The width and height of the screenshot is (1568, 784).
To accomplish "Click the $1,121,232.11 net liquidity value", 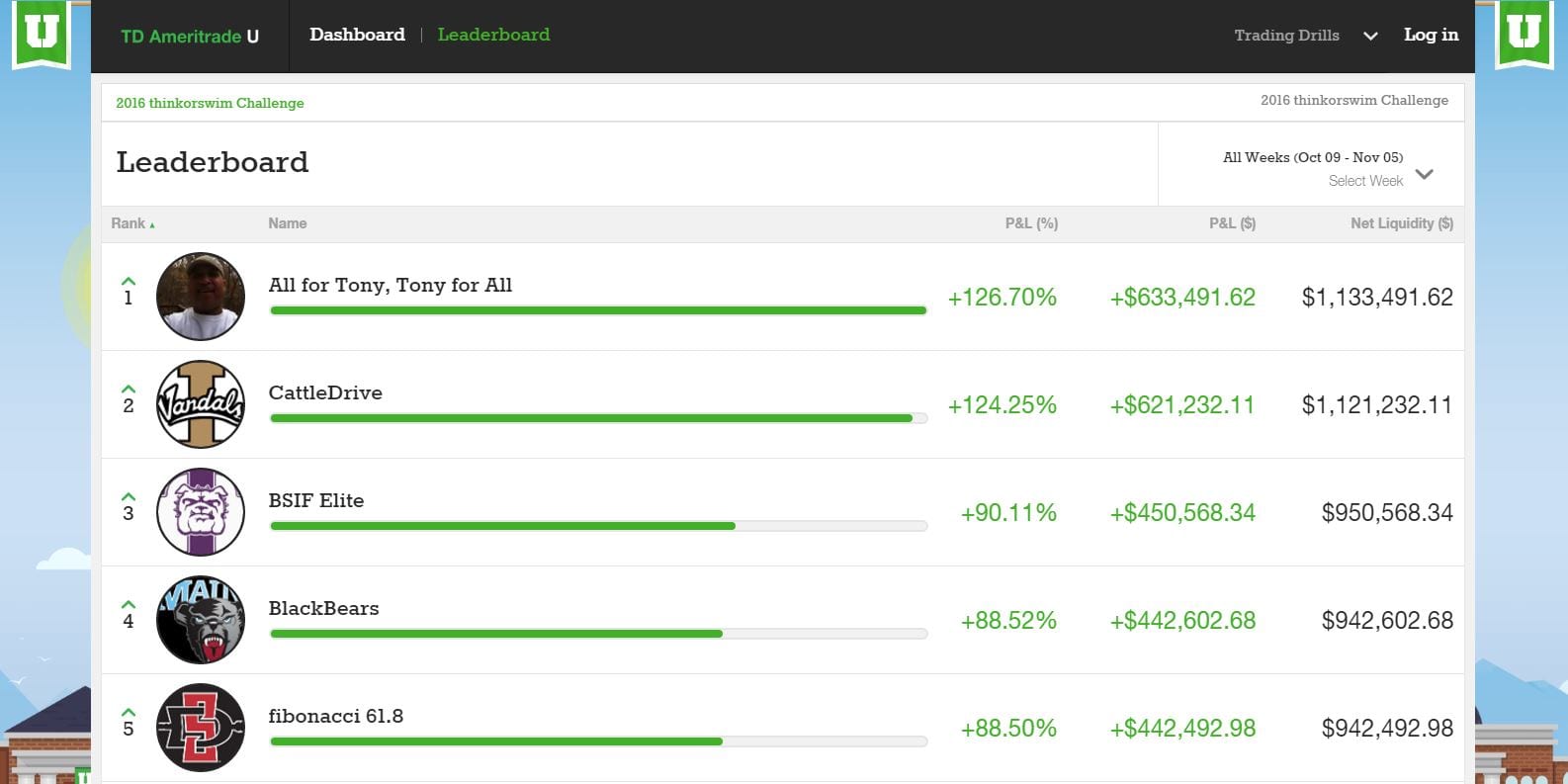I will pyautogui.click(x=1377, y=404).
